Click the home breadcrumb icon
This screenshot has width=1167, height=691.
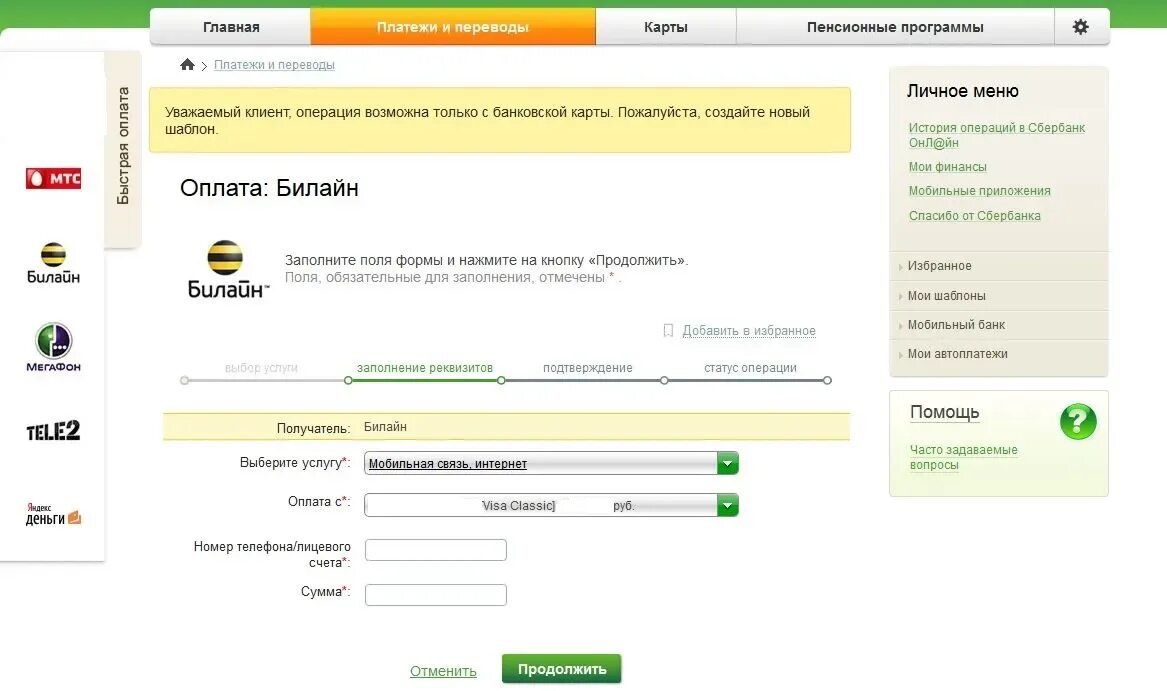point(187,63)
